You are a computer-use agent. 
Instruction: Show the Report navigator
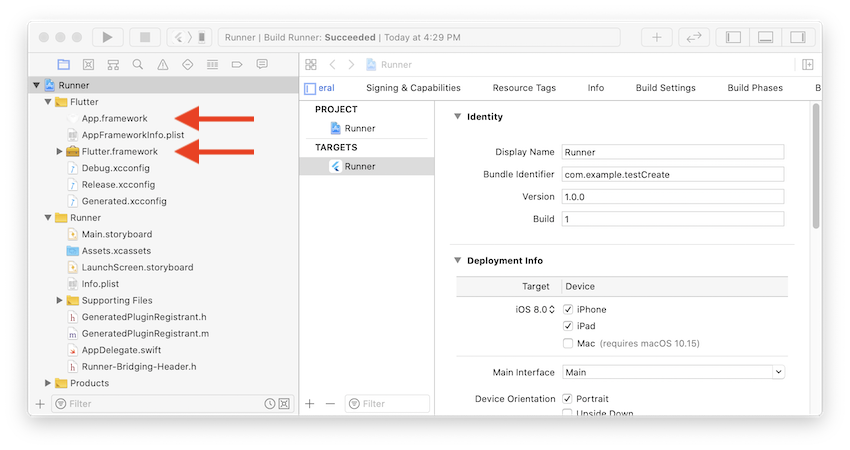pos(262,65)
